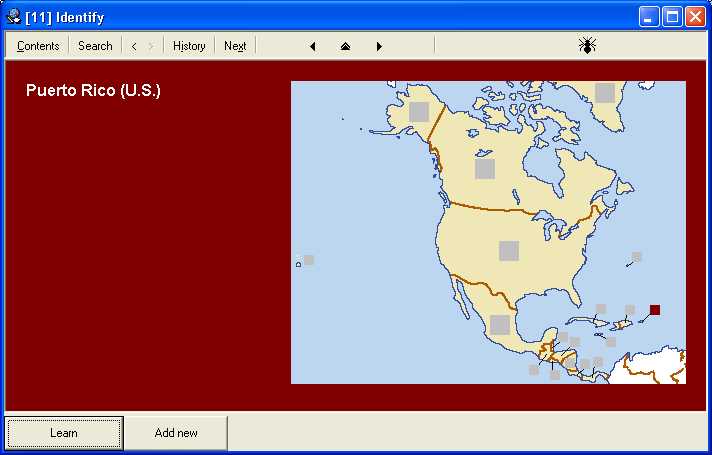712x455 pixels.
Task: Select the gray marker over Canada
Action: click(x=485, y=169)
